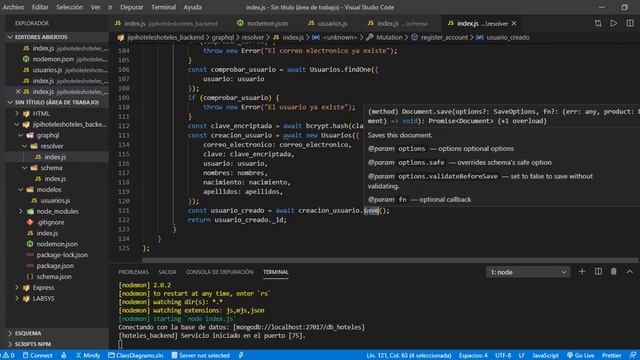
Task: Click Espacios: 4 indentation setting
Action: [473, 356]
